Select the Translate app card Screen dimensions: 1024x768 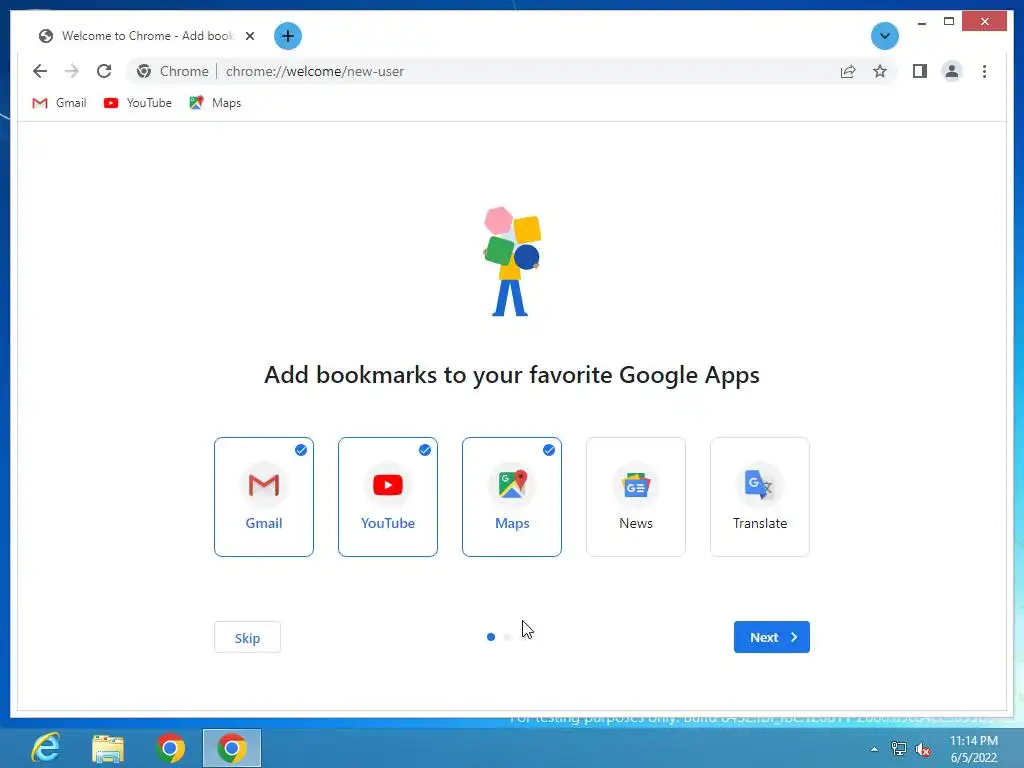[760, 497]
